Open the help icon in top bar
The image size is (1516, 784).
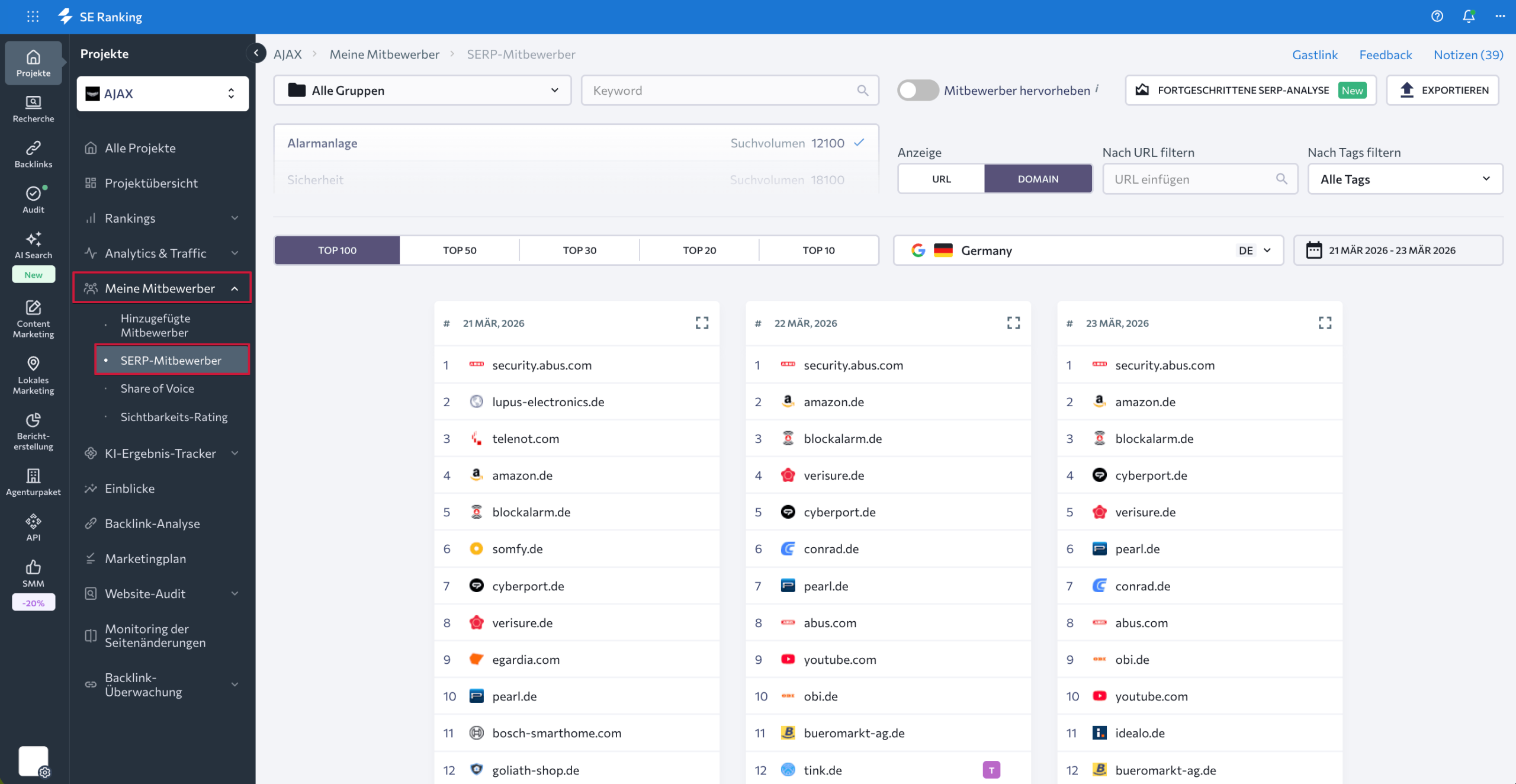(1437, 16)
